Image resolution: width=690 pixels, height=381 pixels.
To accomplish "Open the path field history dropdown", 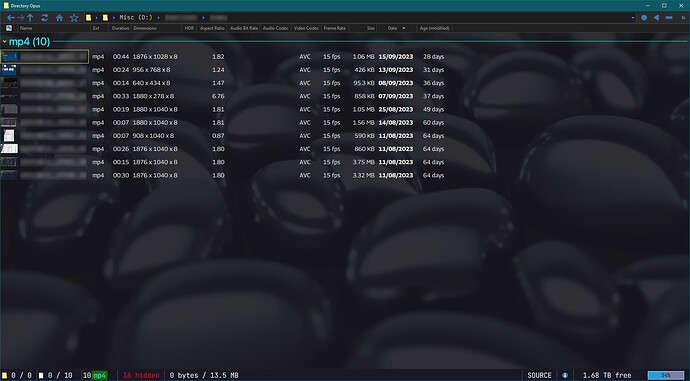I will pyautogui.click(x=633, y=18).
